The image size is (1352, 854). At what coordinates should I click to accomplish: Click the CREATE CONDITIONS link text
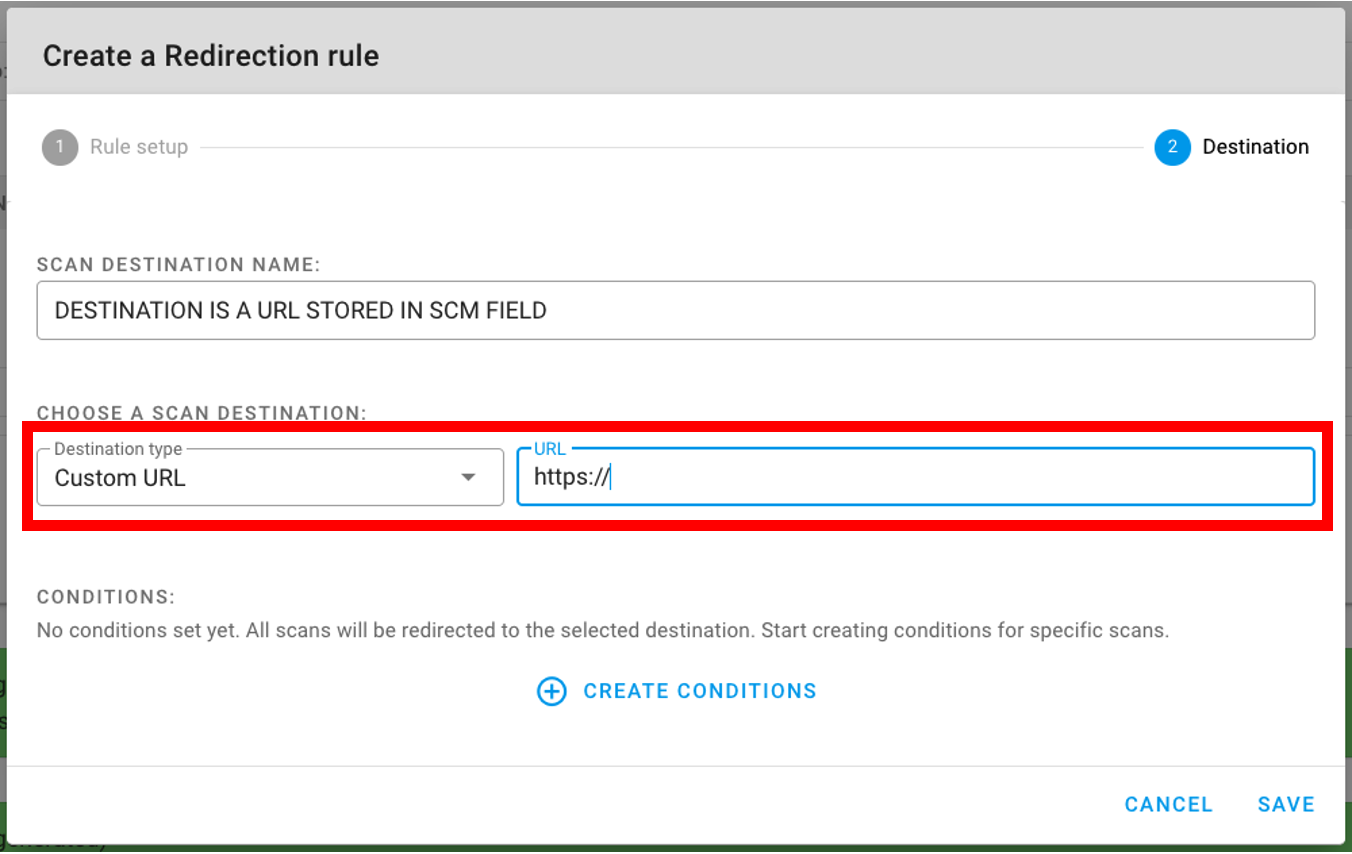tap(700, 691)
